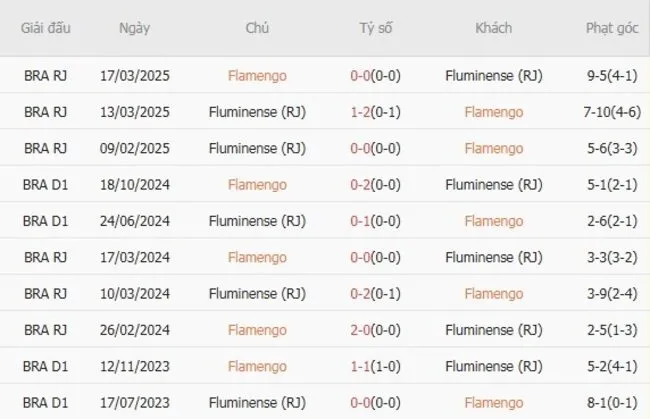Open the 0-2(0-1) score from 10/03/2024
This screenshot has height=419, width=650.
click(376, 293)
